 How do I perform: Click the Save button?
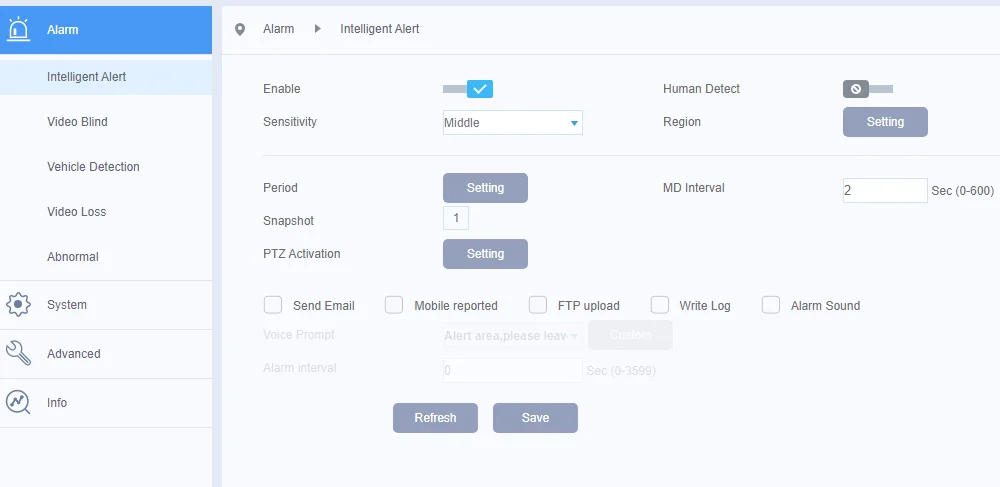(x=535, y=418)
